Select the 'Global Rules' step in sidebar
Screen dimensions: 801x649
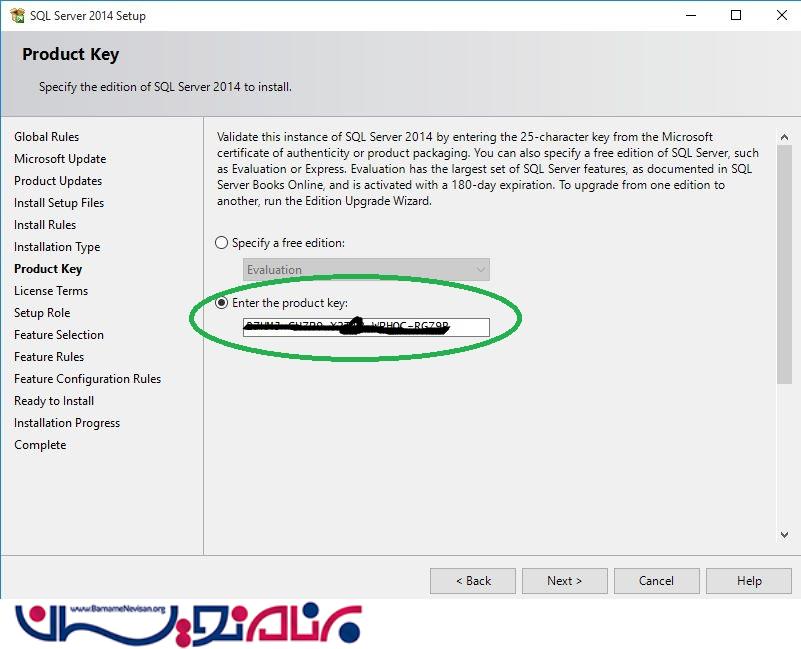pos(46,137)
